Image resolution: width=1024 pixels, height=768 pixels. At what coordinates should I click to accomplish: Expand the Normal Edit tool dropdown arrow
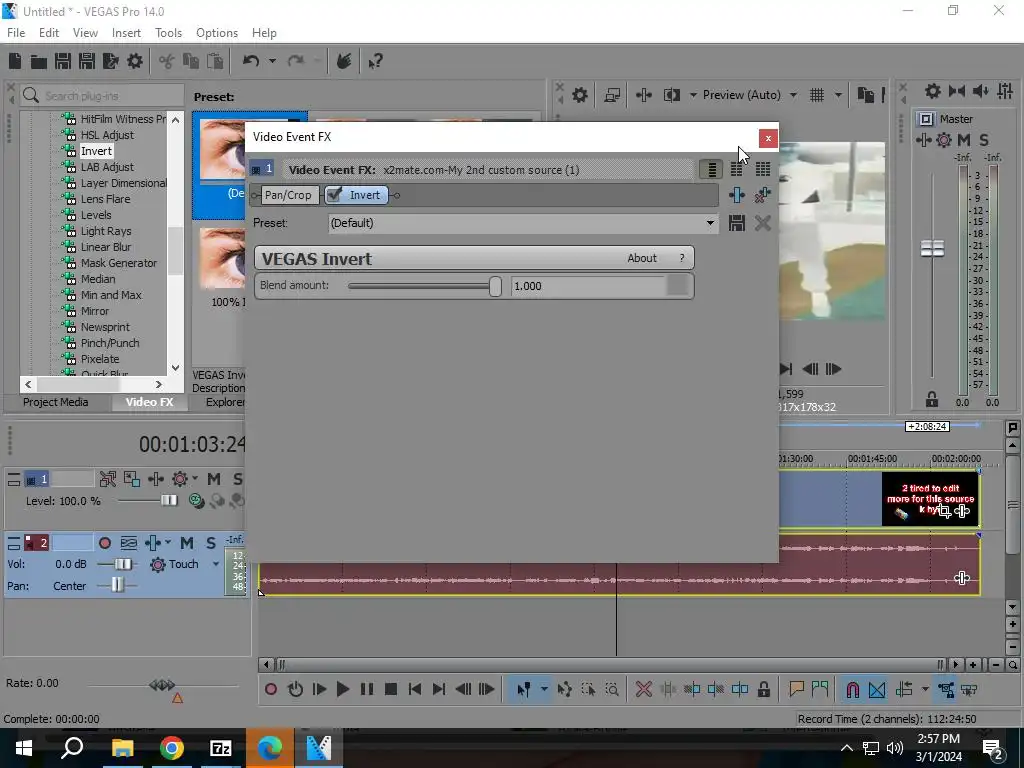tap(544, 689)
